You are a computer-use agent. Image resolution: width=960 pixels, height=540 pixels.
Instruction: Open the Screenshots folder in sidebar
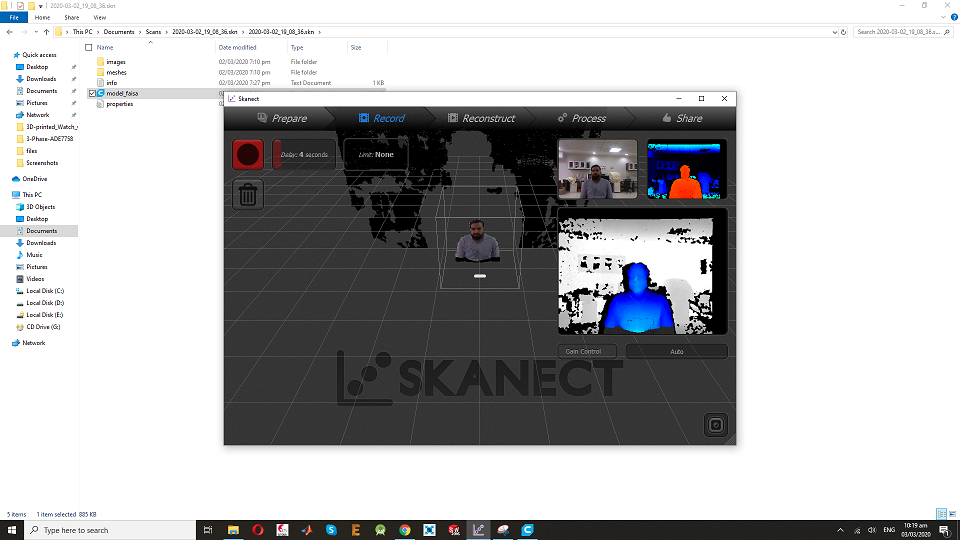tap(42, 163)
